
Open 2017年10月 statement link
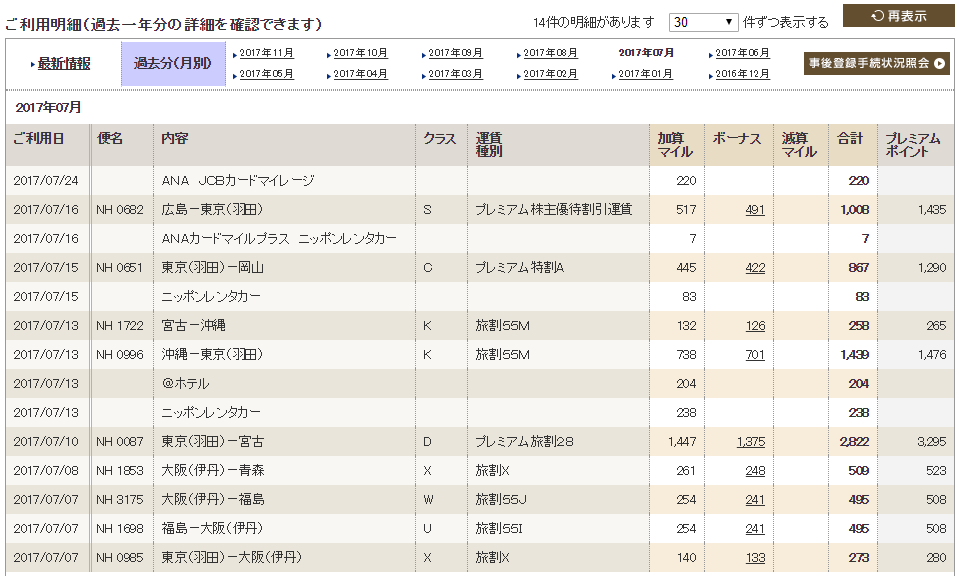pyautogui.click(x=360, y=53)
